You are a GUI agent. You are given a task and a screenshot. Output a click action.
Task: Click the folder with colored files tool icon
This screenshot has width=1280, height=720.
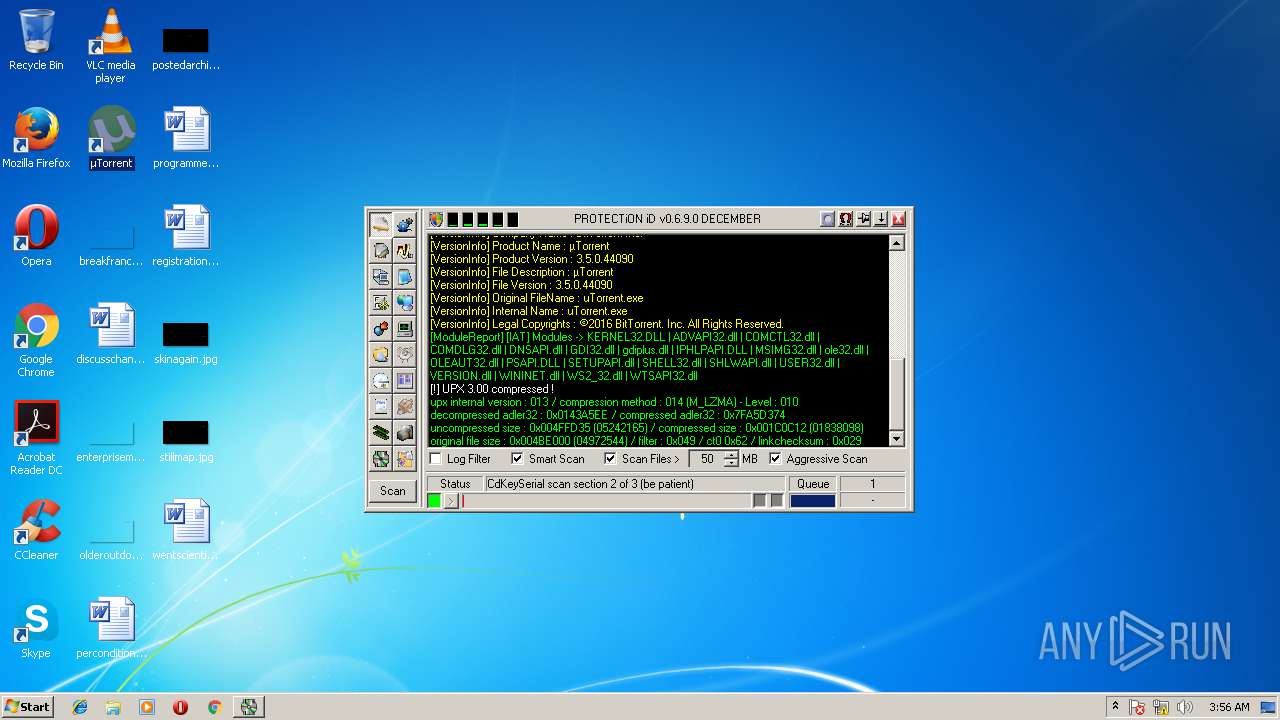[405, 459]
